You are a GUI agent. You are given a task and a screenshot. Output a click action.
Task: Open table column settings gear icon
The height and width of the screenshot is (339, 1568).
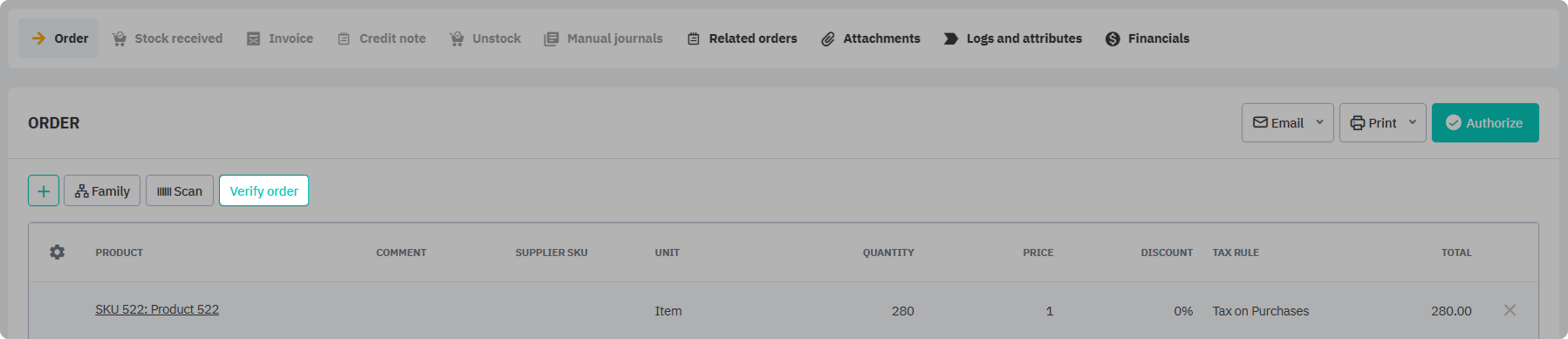click(x=57, y=253)
